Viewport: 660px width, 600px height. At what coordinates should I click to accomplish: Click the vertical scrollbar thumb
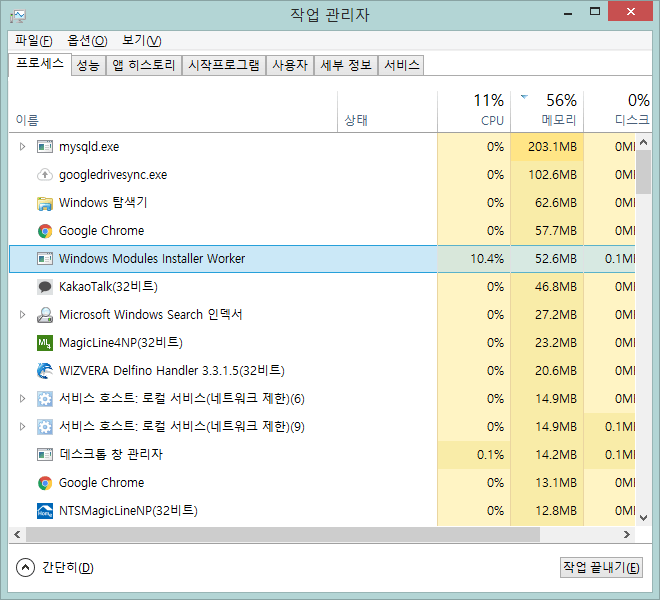pos(643,172)
